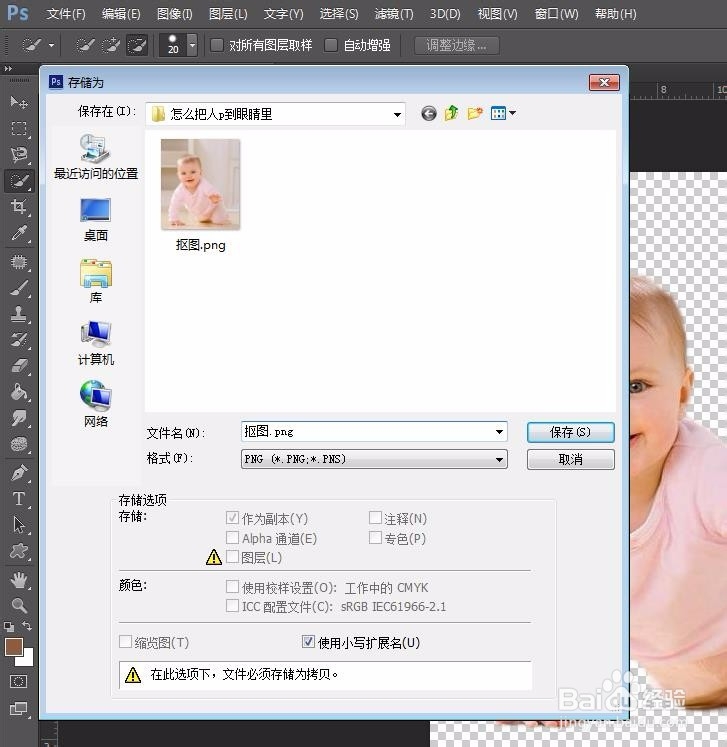Open the brush size picker dropdown
727x747 pixels.
click(x=192, y=46)
